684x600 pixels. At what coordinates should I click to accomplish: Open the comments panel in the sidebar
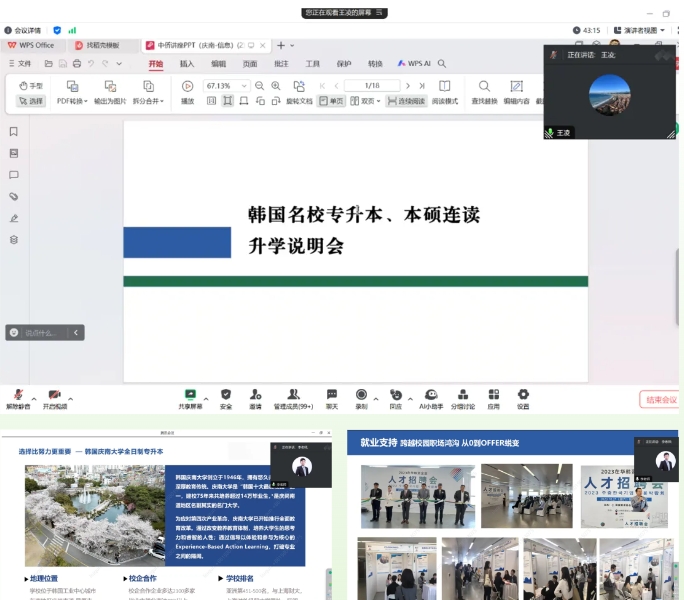coord(14,174)
